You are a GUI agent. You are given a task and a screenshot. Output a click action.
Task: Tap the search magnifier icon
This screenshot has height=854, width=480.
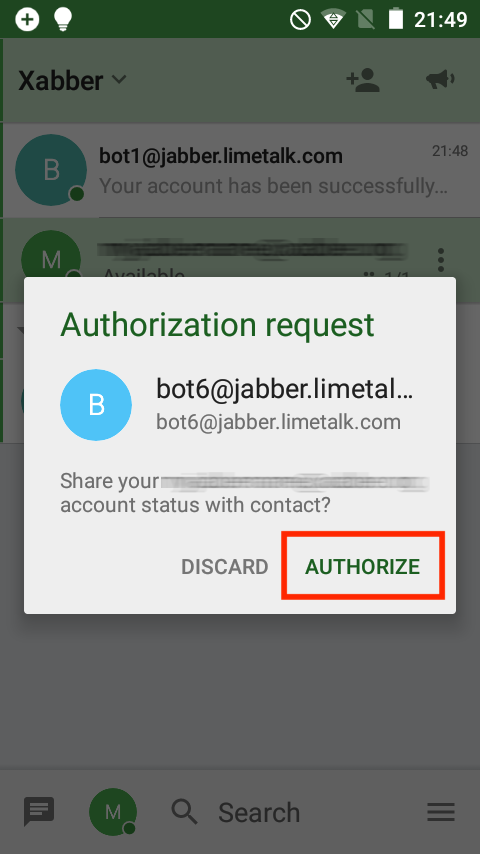point(185,812)
